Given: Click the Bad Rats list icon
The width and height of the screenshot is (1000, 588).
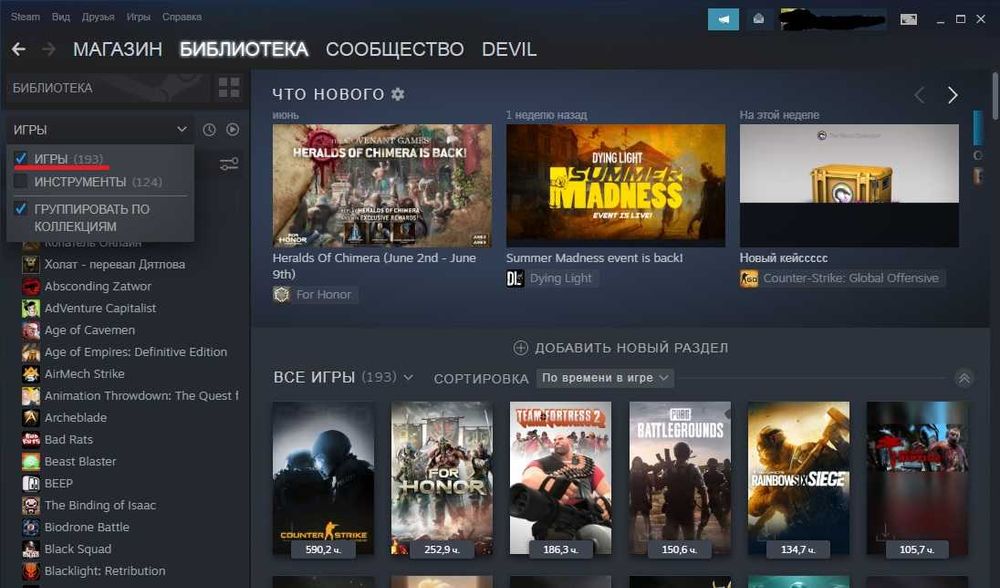Looking at the screenshot, I should [x=31, y=439].
